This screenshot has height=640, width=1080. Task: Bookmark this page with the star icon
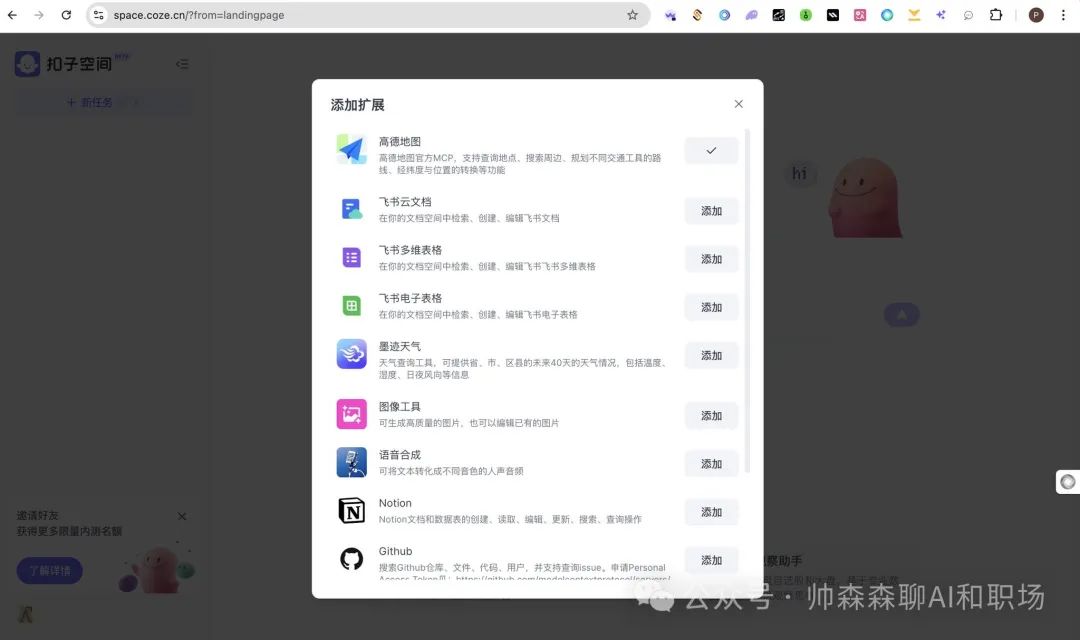click(x=632, y=14)
